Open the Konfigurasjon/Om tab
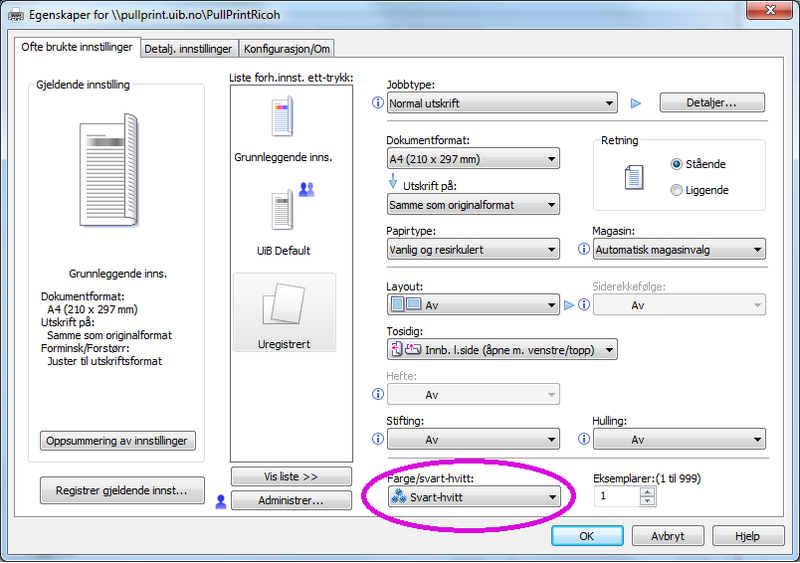The image size is (800, 563). coord(287,48)
